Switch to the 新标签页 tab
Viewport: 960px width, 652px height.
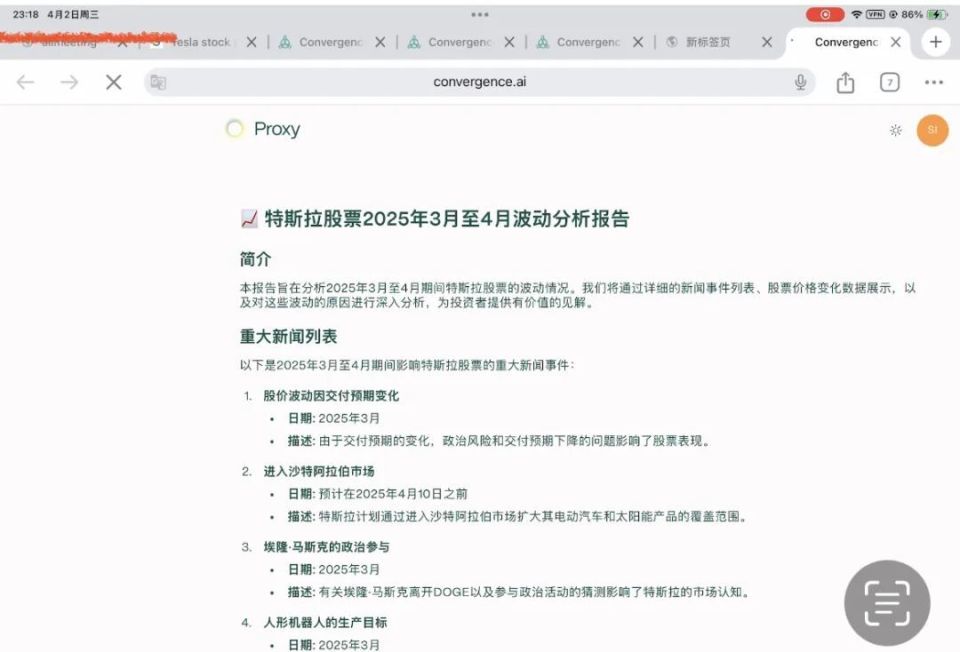[x=707, y=42]
